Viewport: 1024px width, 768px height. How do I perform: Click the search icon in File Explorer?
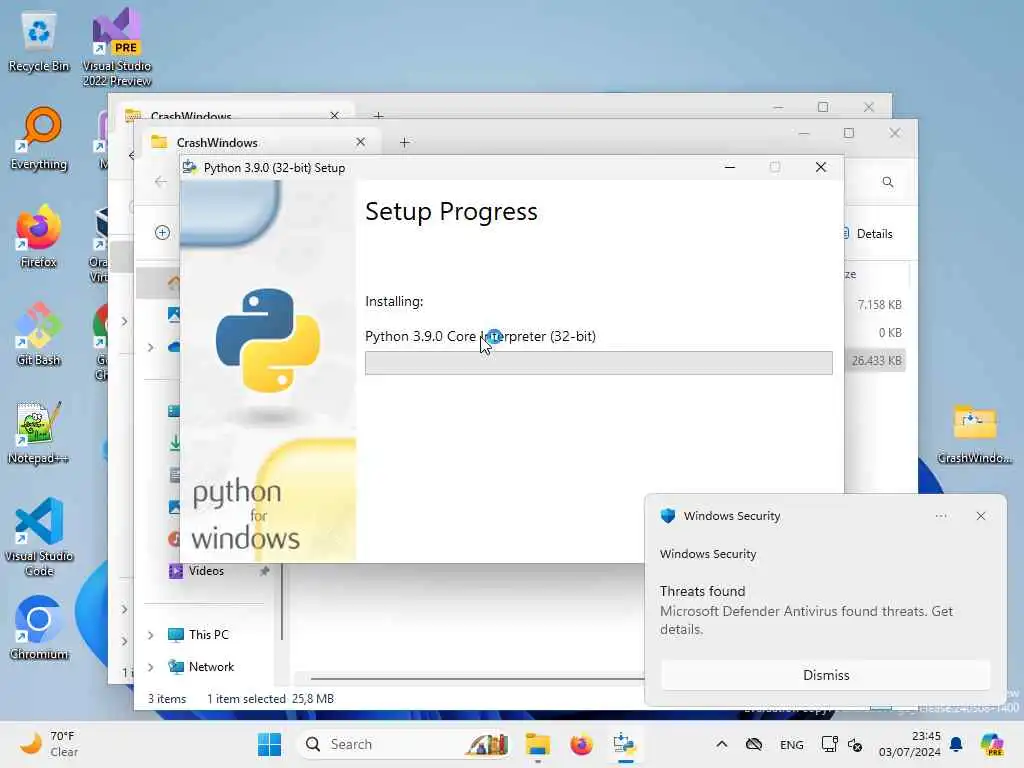click(888, 182)
